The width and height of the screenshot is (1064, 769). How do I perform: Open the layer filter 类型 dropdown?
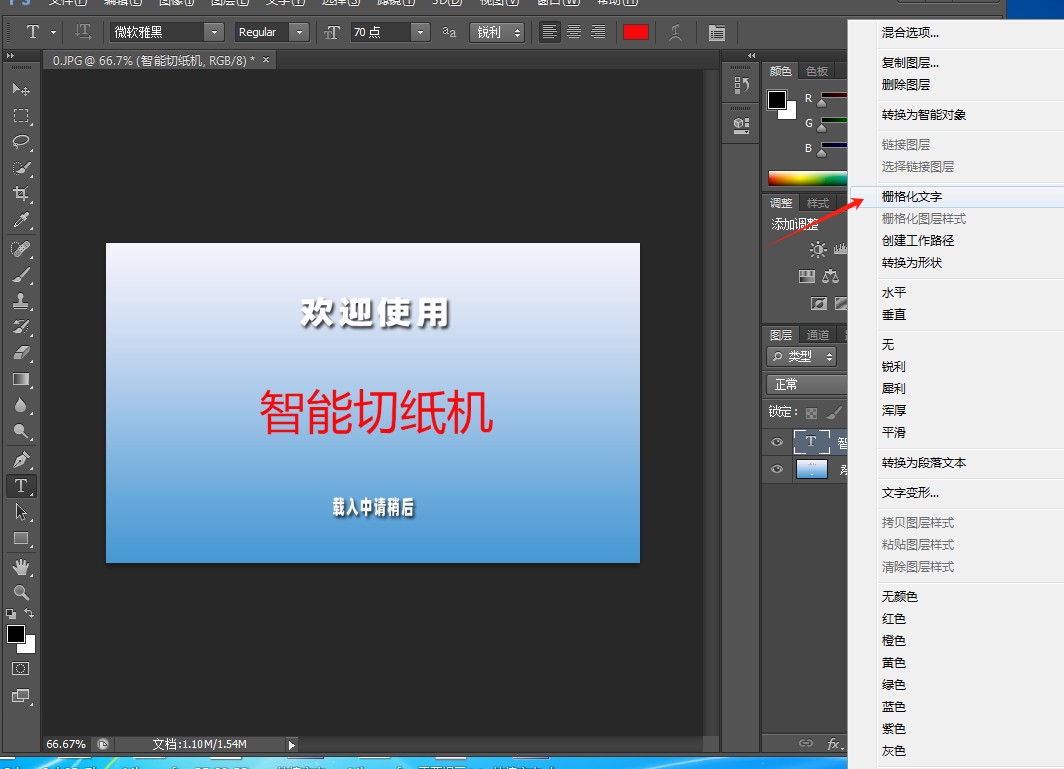[801, 356]
